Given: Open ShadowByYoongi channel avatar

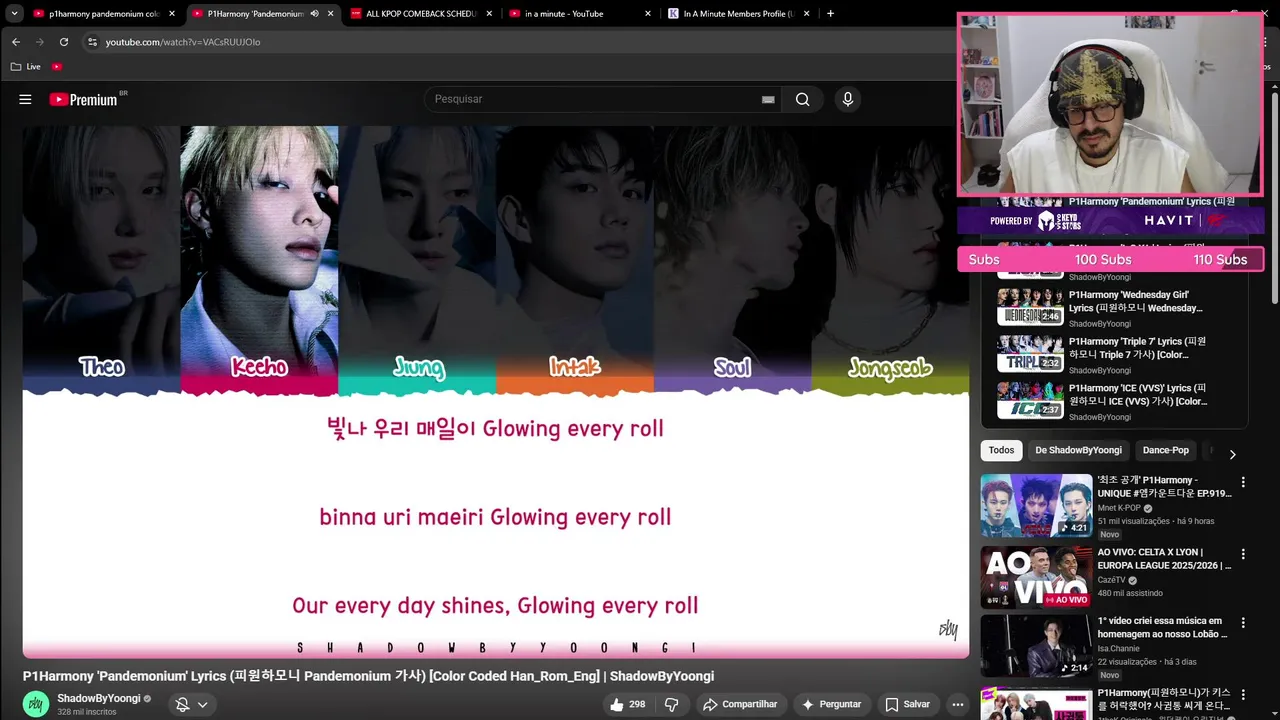Looking at the screenshot, I should [36, 704].
